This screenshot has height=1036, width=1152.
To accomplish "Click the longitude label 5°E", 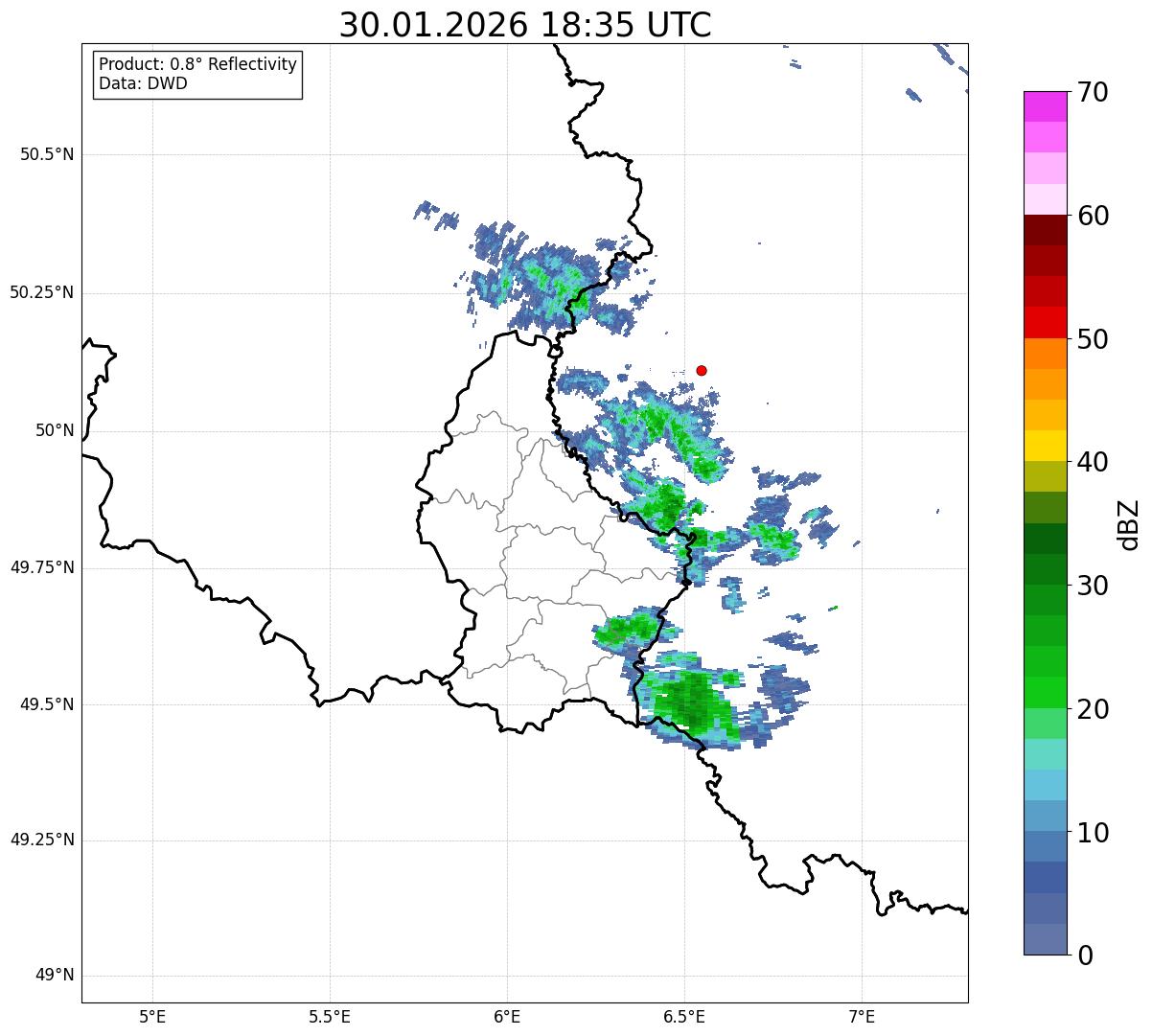I will click(x=152, y=1017).
